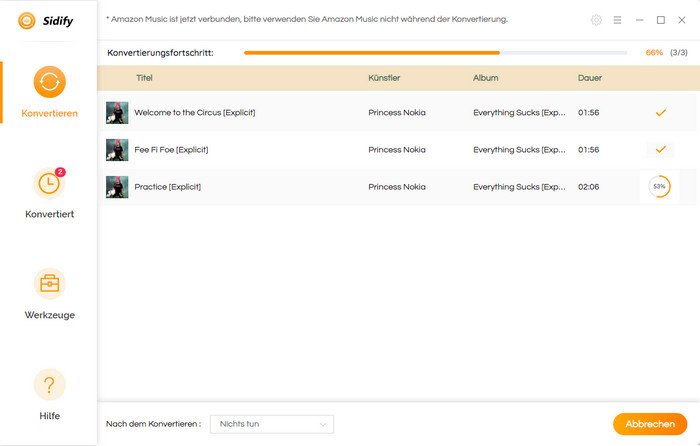
Task: Open the hamburger menu icon
Action: click(617, 20)
